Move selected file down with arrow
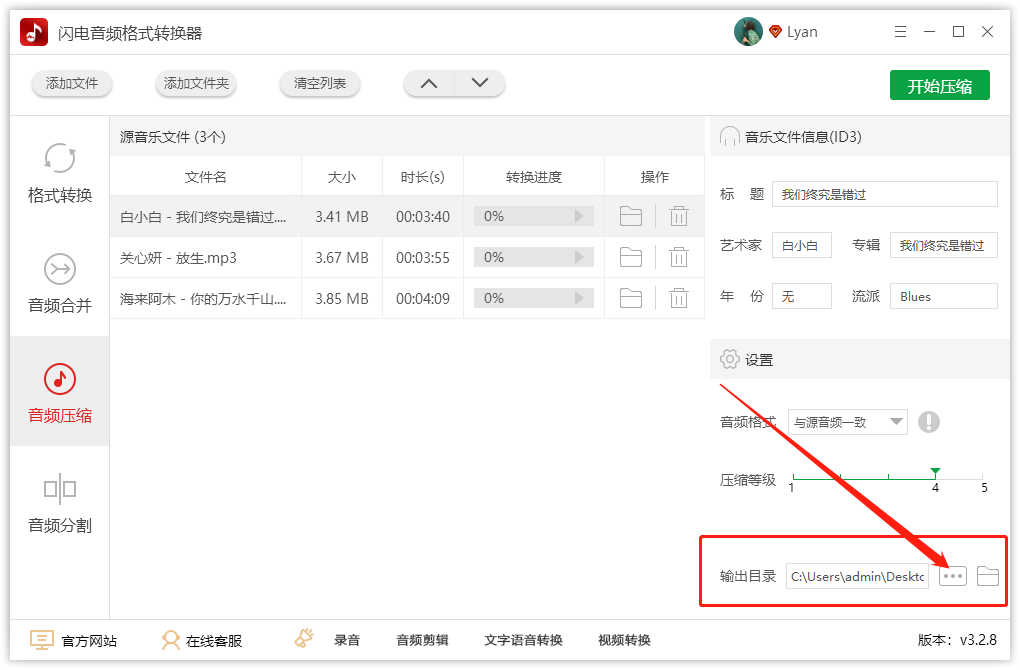 coord(480,84)
